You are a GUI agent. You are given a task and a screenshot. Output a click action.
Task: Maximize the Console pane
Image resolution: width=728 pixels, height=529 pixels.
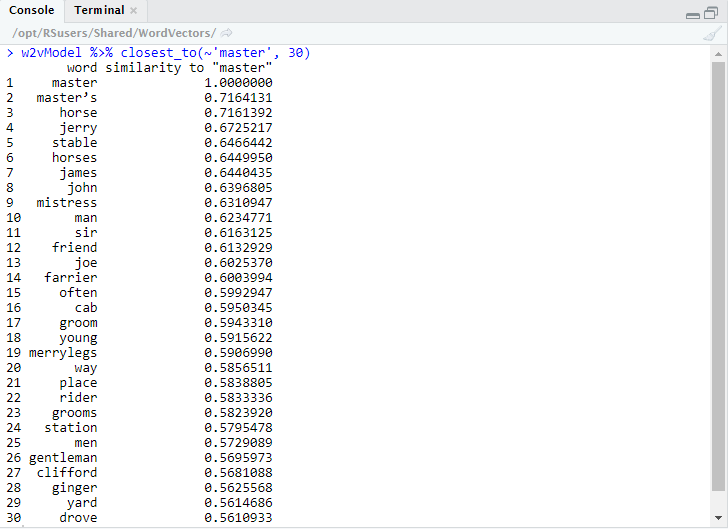[x=713, y=12]
